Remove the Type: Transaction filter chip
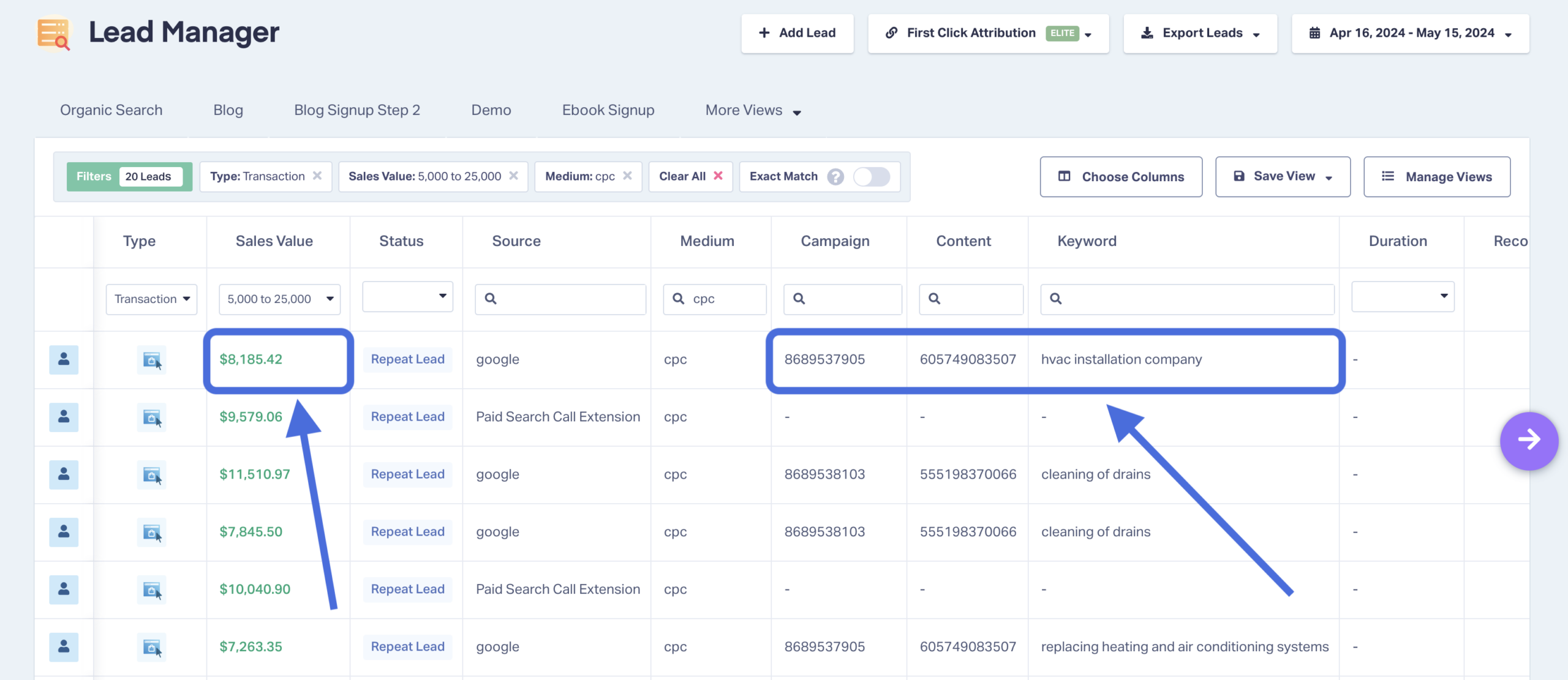 (x=317, y=176)
